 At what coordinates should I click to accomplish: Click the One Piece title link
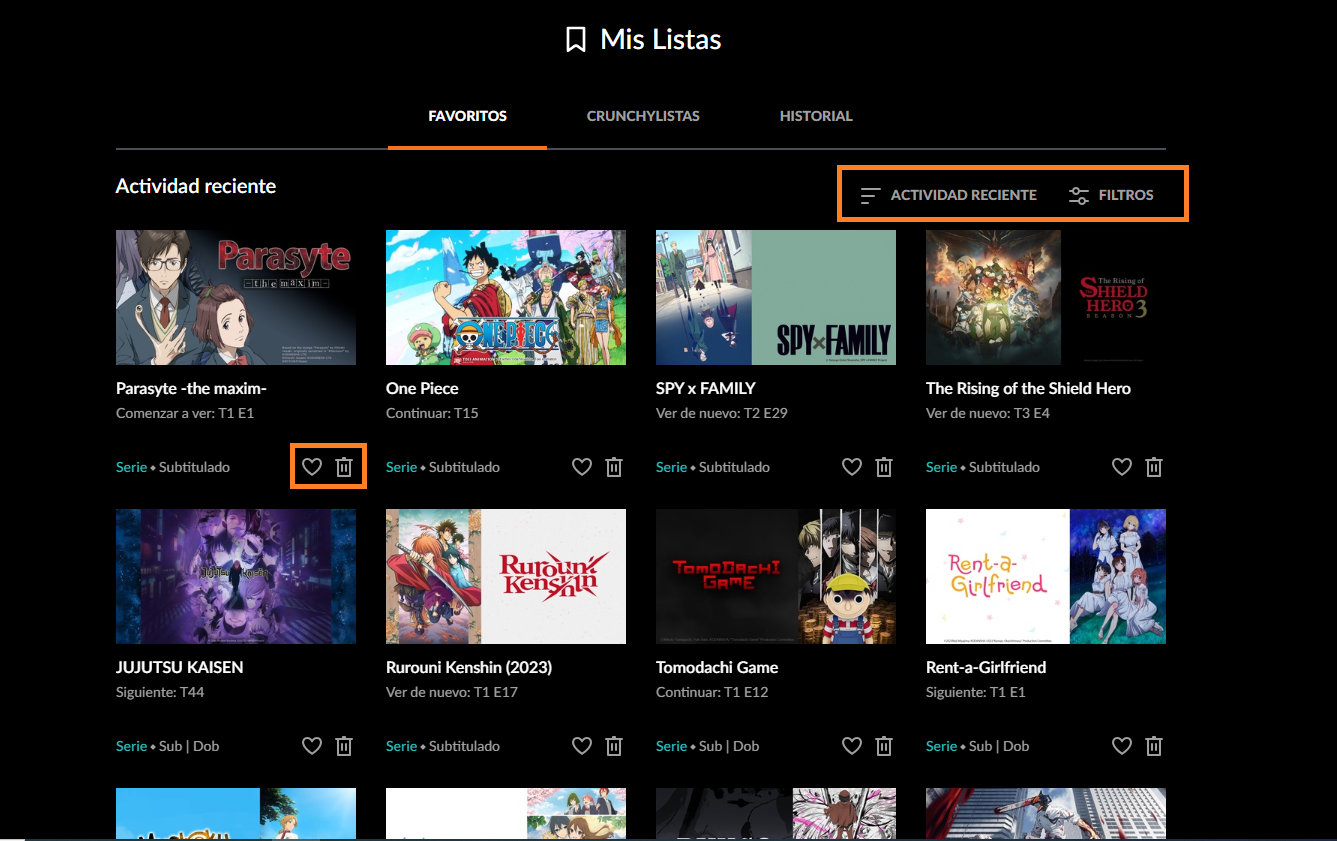pos(422,388)
